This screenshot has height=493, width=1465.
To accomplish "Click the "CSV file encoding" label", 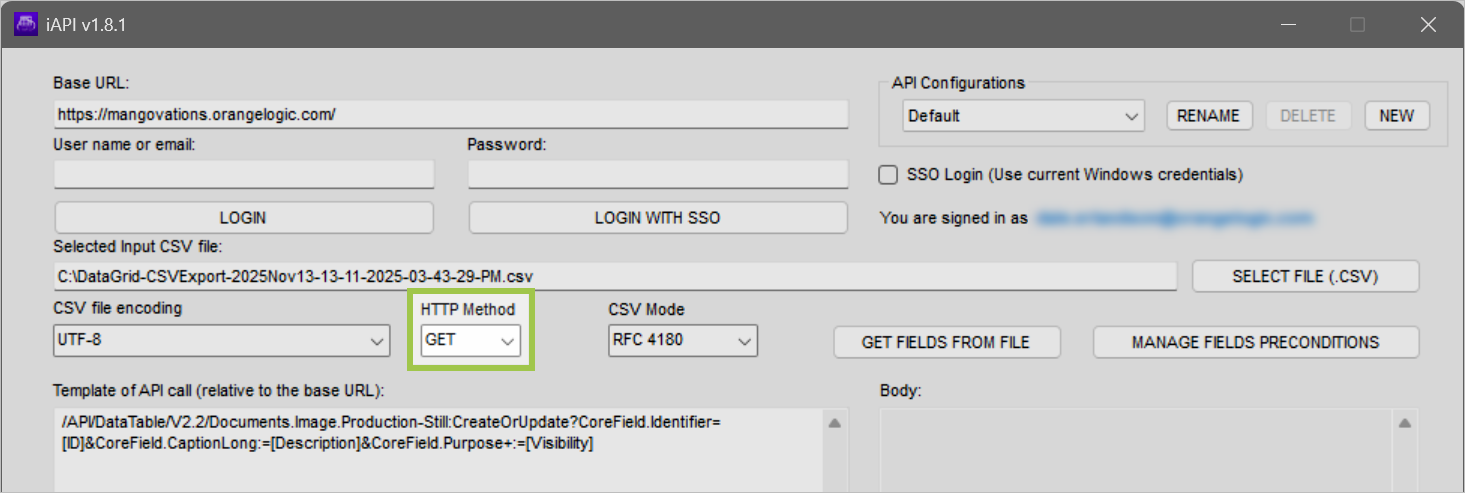I will [118, 309].
